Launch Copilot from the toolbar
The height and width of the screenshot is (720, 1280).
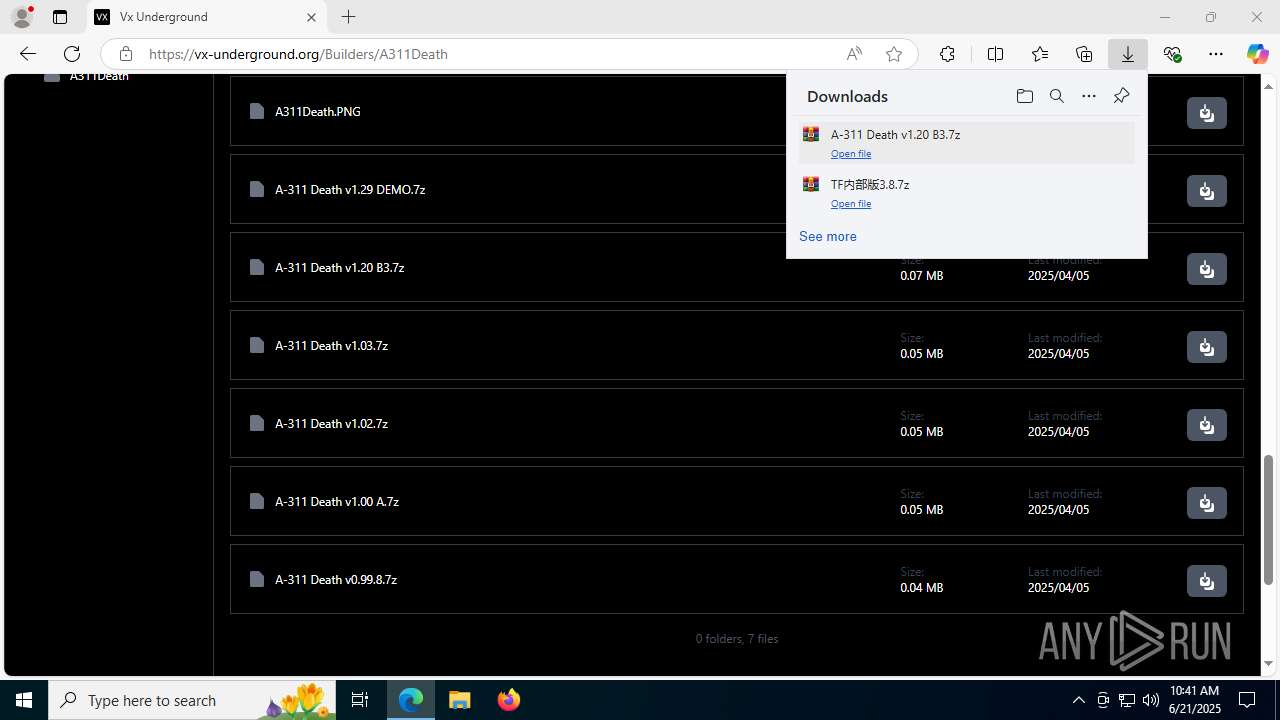click(1257, 54)
